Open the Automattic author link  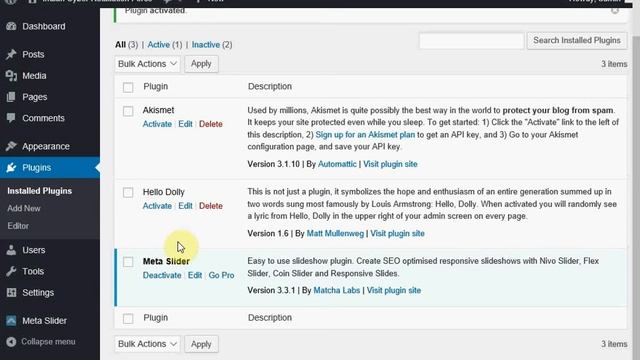pyautogui.click(x=337, y=164)
